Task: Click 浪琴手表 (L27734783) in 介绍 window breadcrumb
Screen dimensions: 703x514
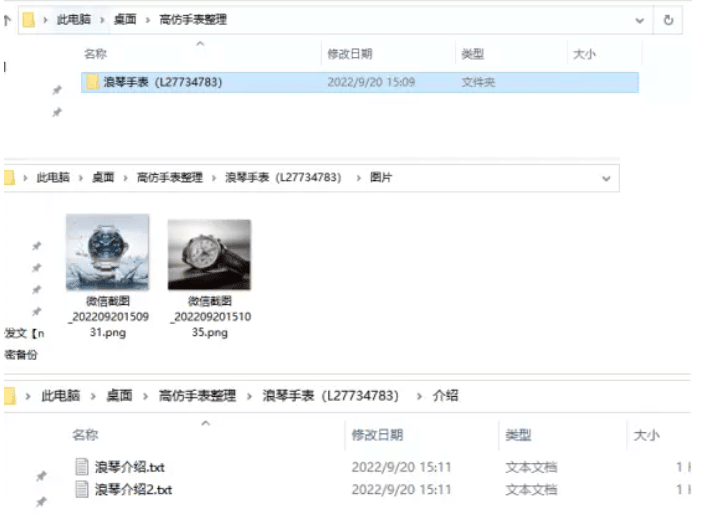Action: (330, 396)
